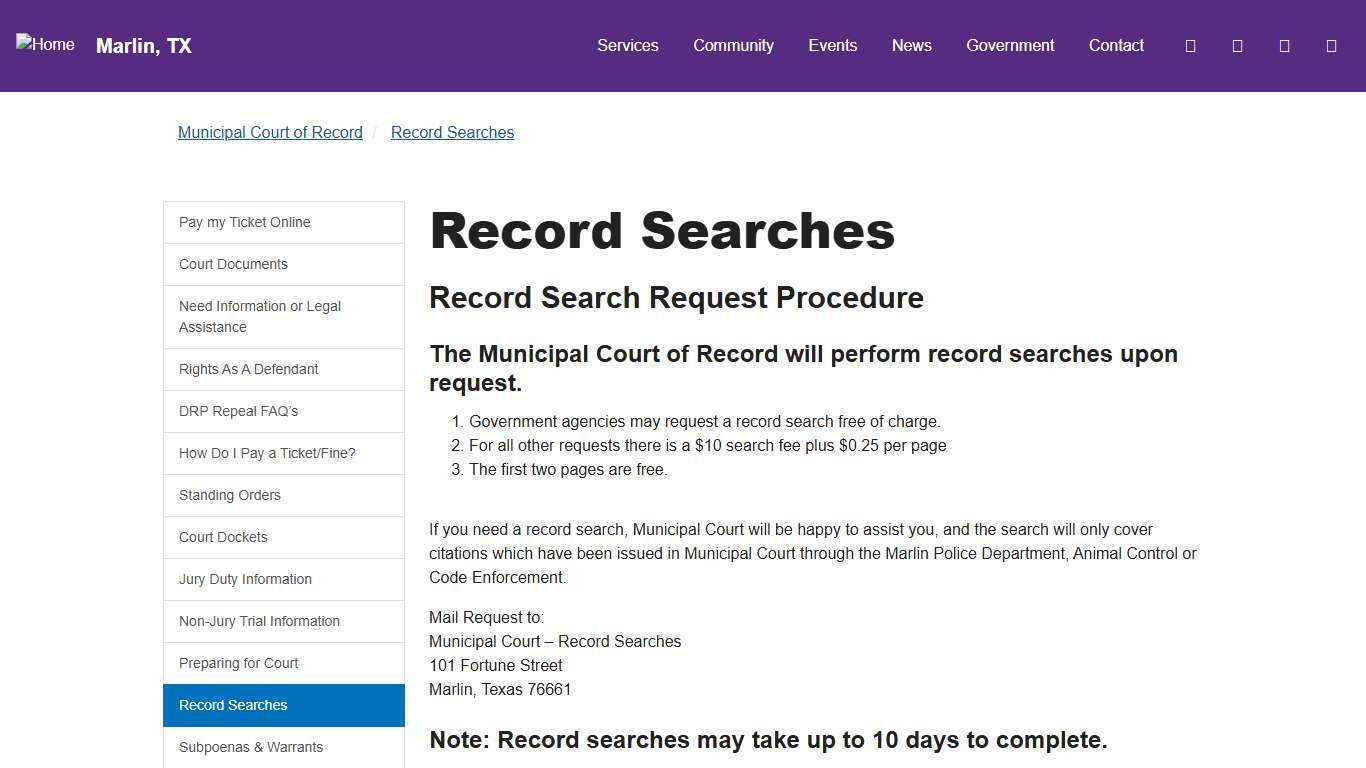1366x768 pixels.
Task: Open the News section
Action: [x=911, y=45]
